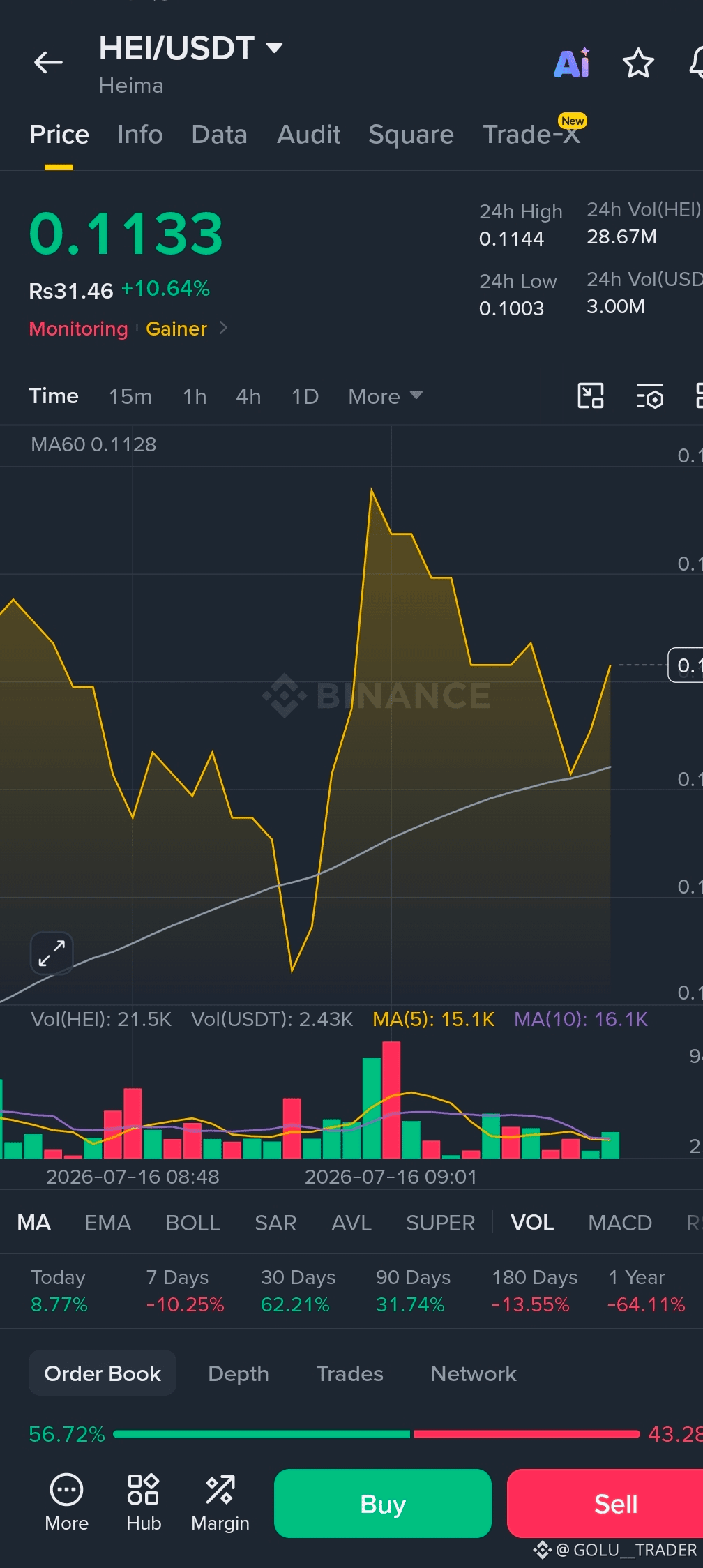703x1568 pixels.
Task: Tap the 0.1133 current price
Action: tap(126, 234)
